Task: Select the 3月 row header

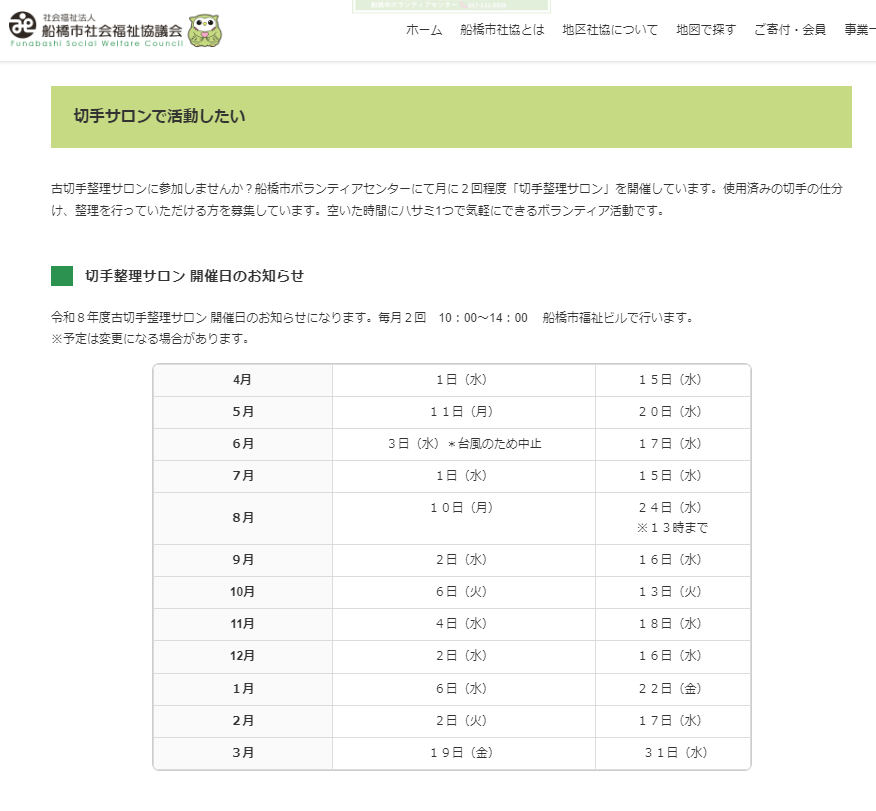Action: point(243,753)
